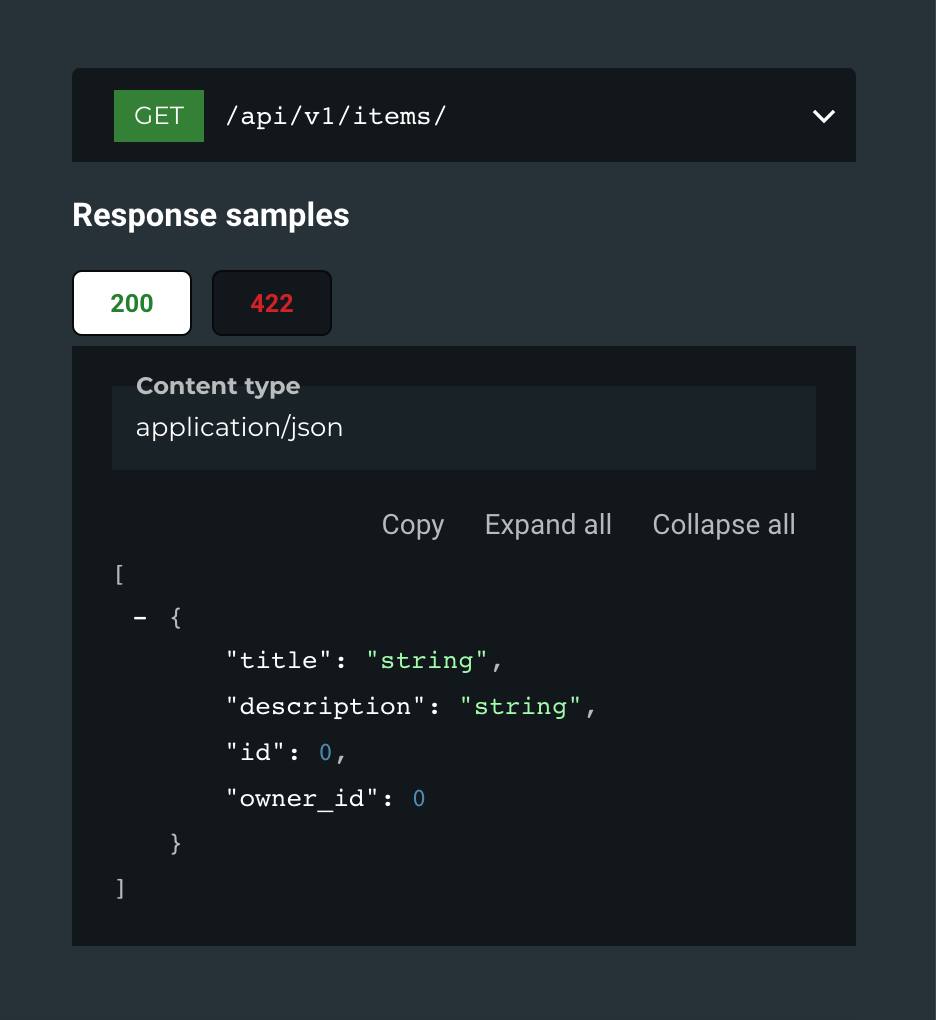Click the owner_id value 0

tap(419, 799)
